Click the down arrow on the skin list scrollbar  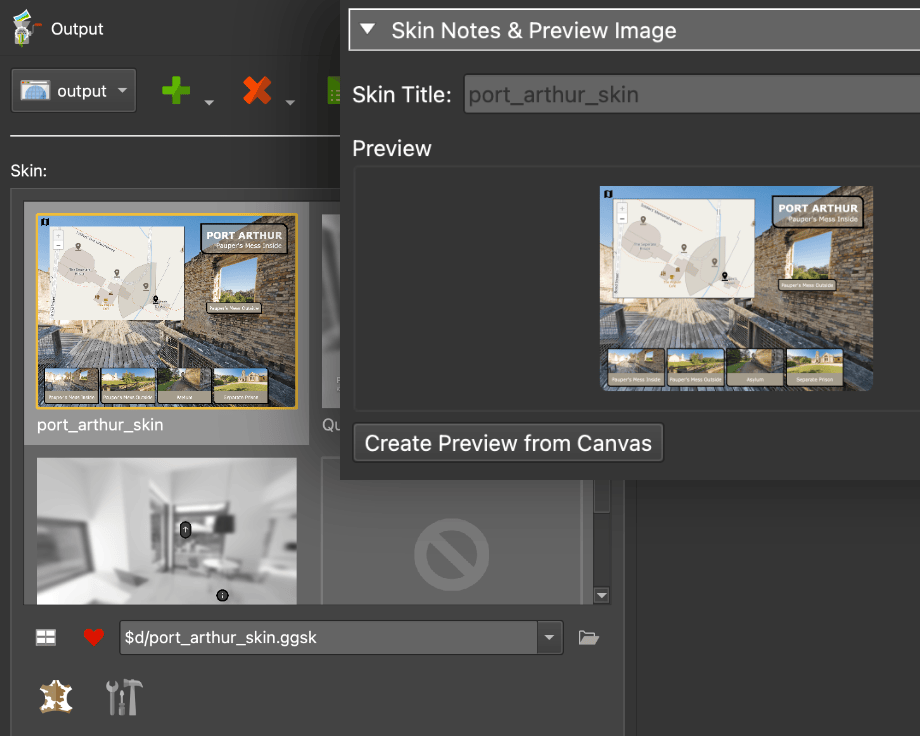point(601,594)
